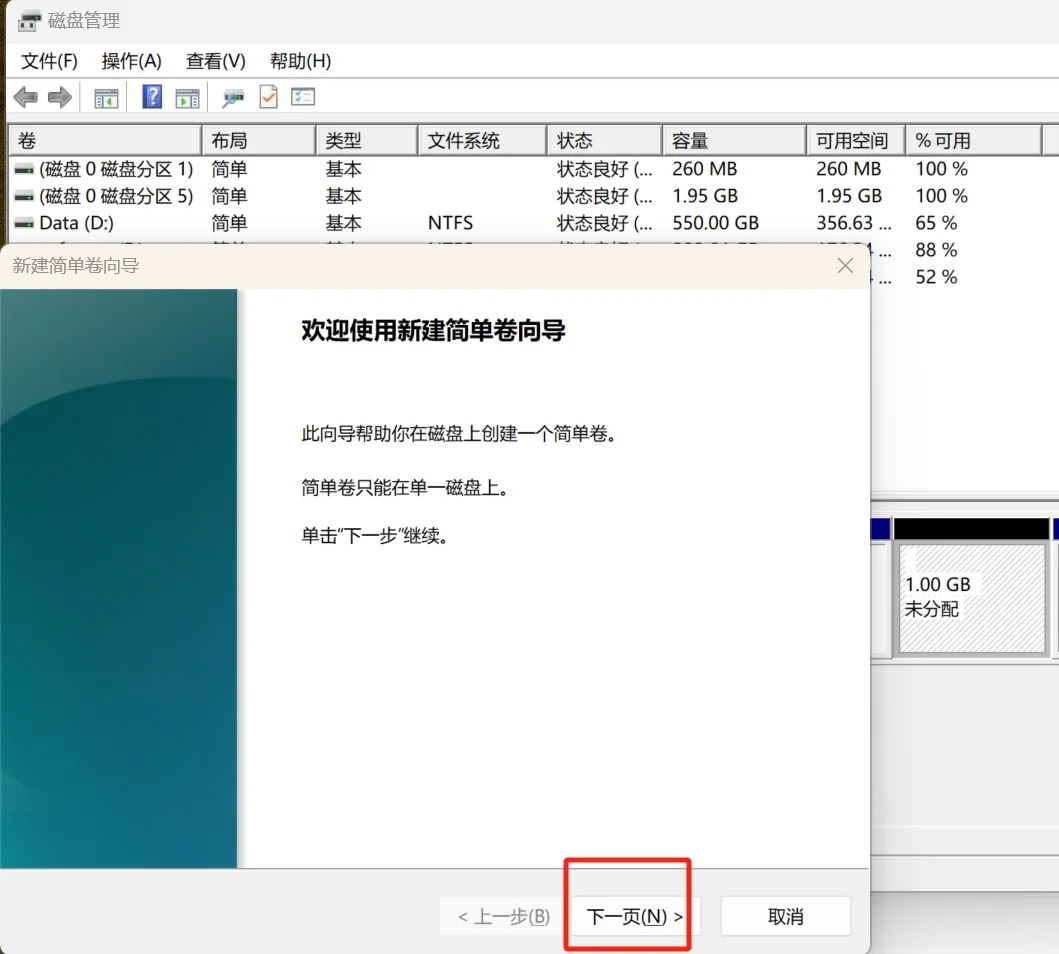This screenshot has height=954, width=1059.
Task: Click the 260 MB capacity cell
Action: (x=704, y=169)
